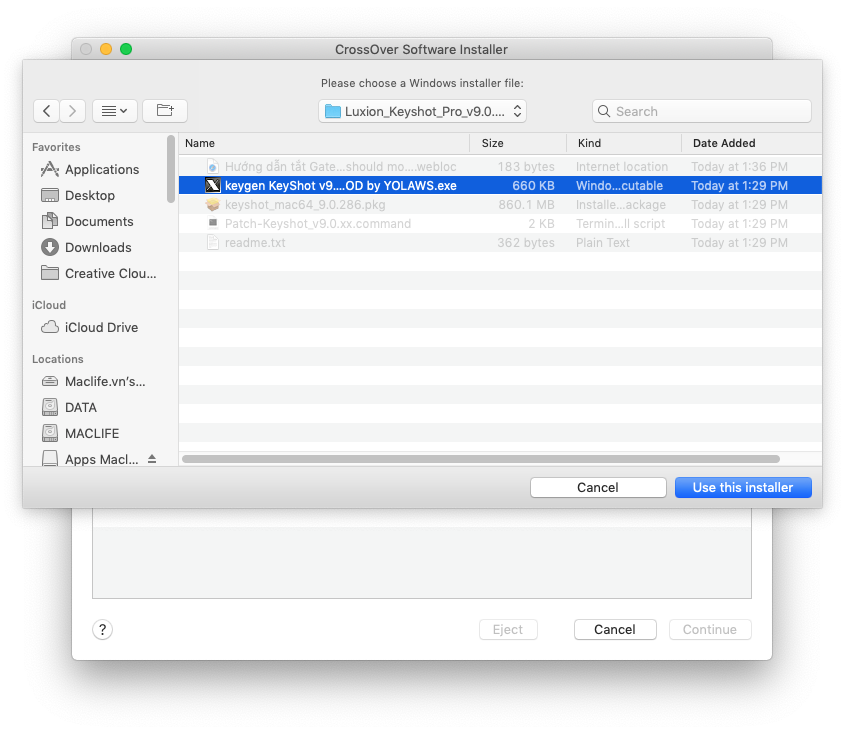The image size is (845, 734).
Task: Click the Search field
Action: tap(701, 111)
